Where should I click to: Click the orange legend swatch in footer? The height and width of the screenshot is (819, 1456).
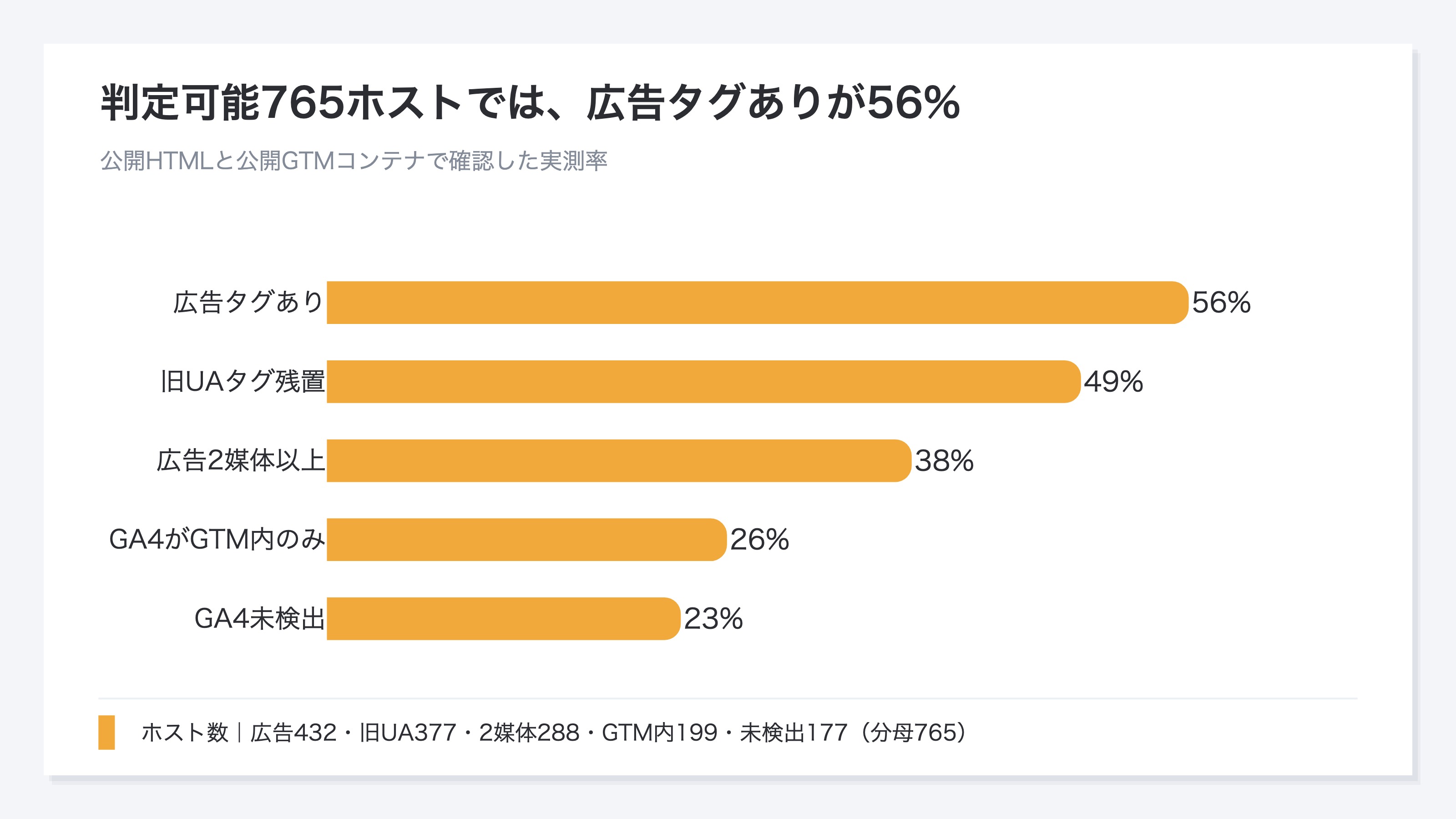(x=106, y=733)
